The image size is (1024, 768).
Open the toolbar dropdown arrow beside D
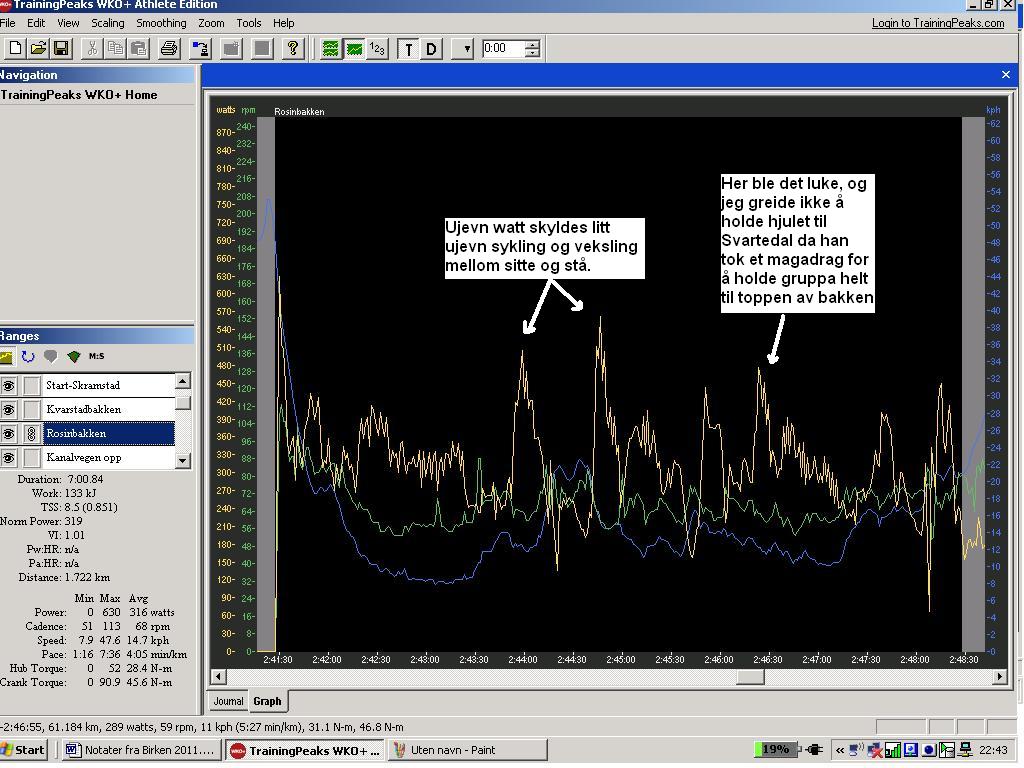(x=463, y=49)
